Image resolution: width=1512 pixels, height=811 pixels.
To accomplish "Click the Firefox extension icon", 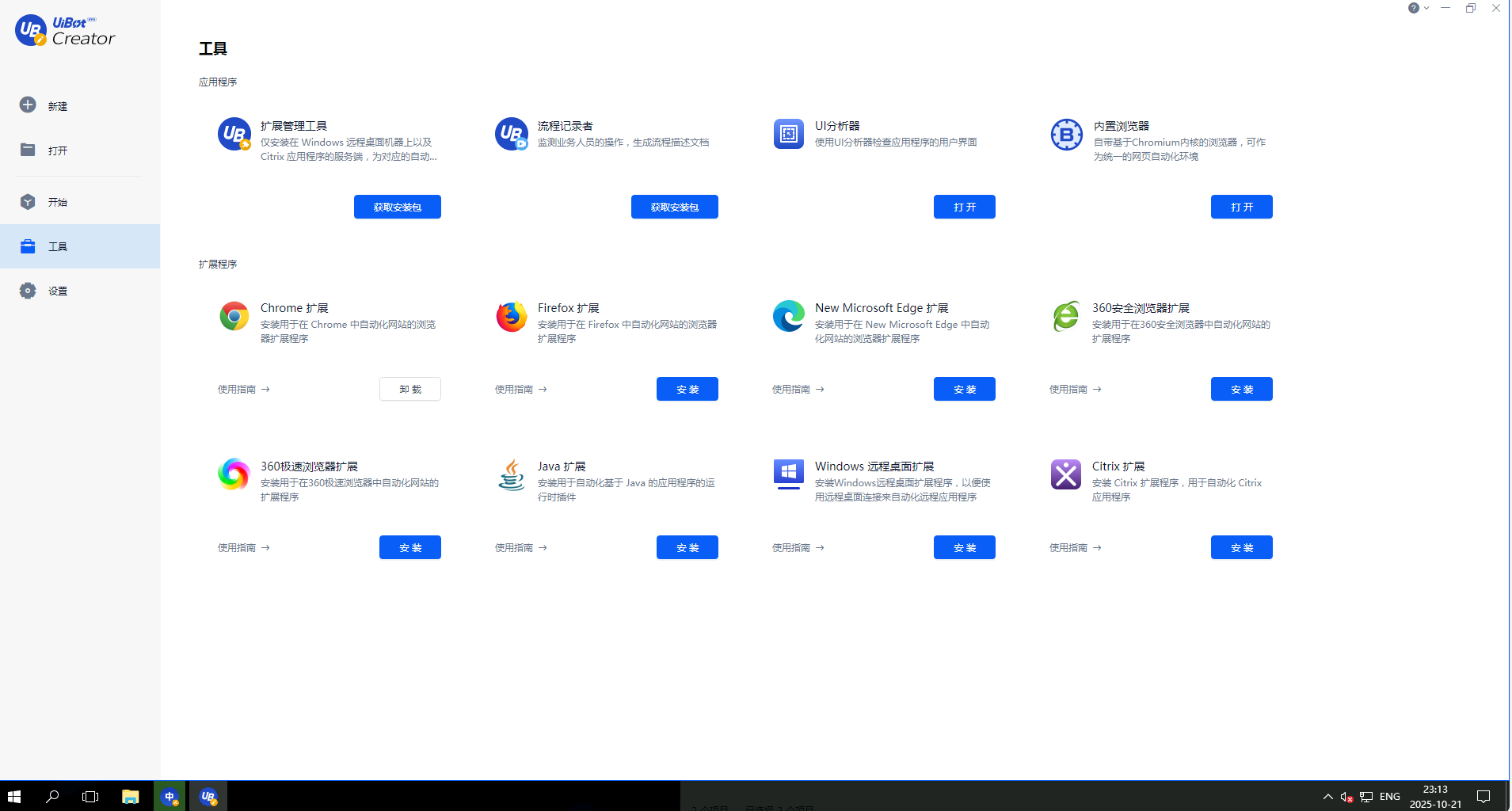I will [511, 316].
